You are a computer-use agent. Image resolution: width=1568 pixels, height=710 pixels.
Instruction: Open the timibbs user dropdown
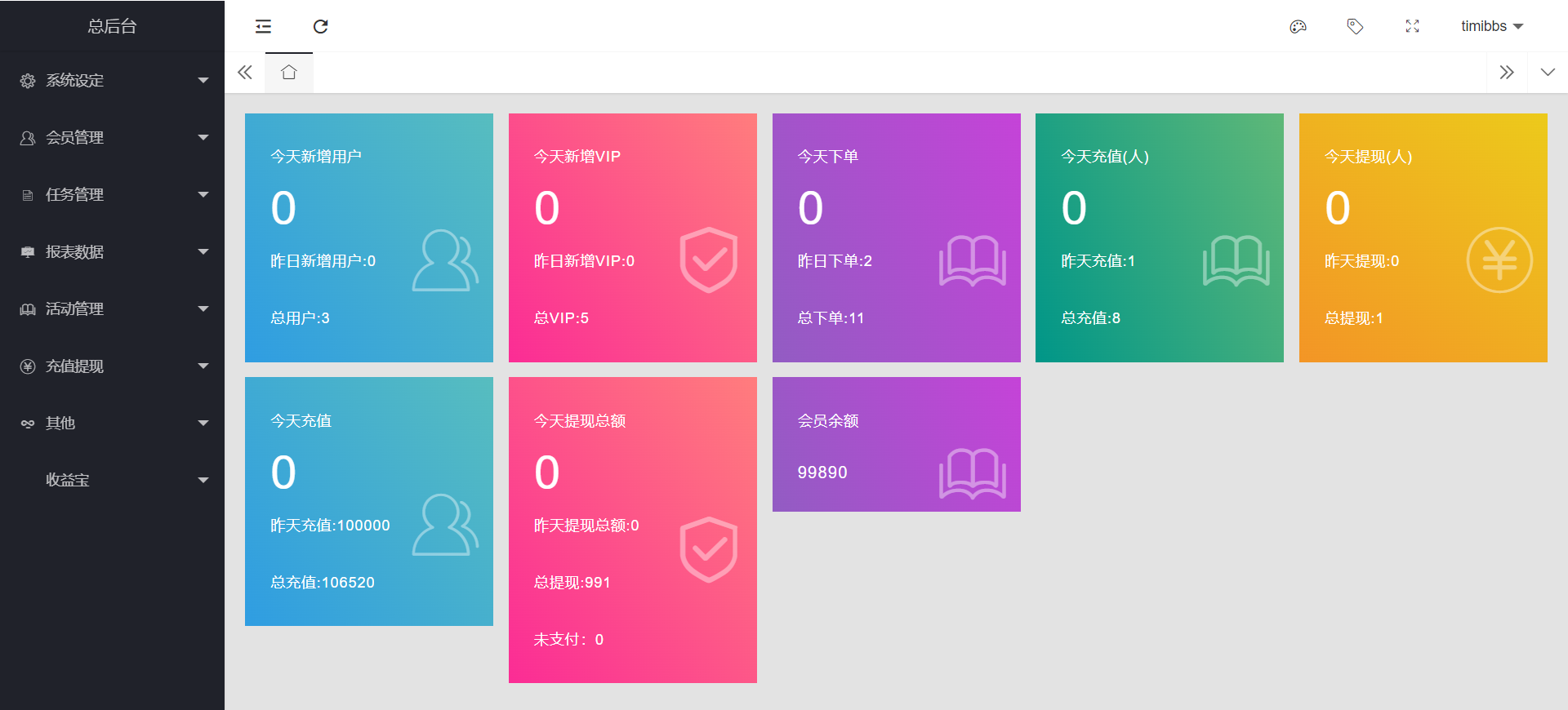click(x=1491, y=27)
